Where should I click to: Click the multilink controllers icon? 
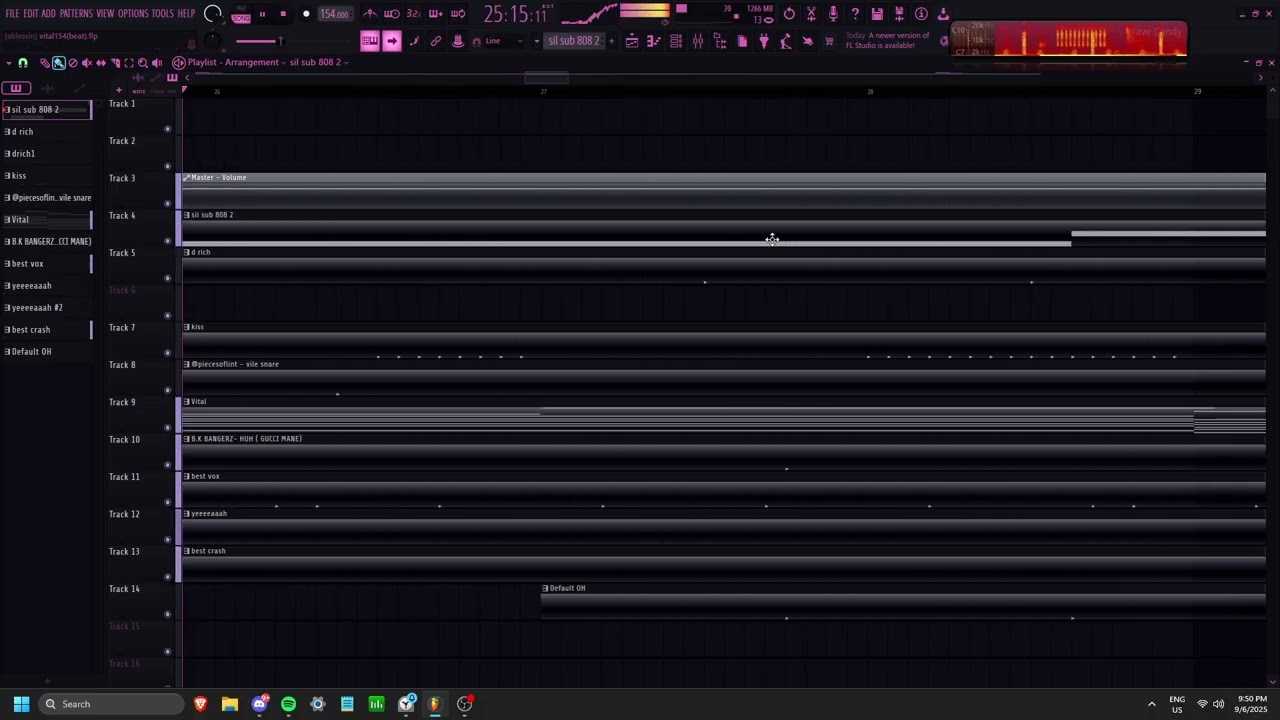click(436, 41)
